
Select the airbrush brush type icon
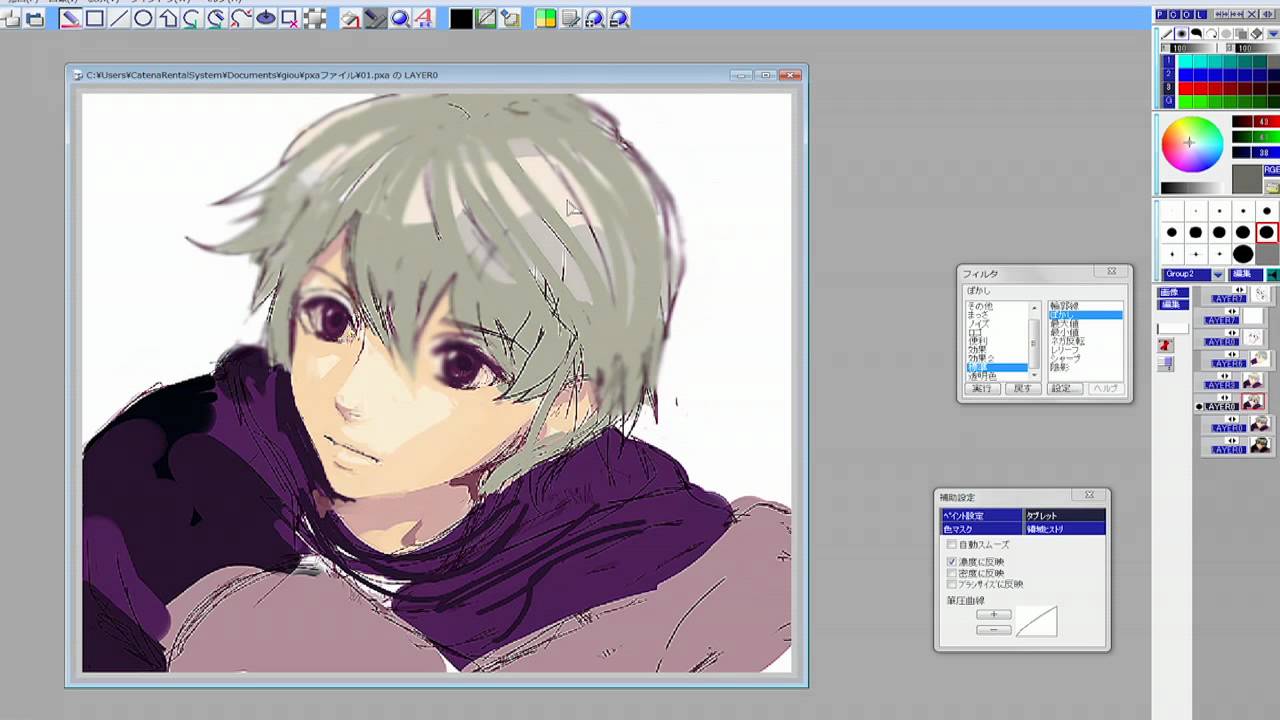1181,34
